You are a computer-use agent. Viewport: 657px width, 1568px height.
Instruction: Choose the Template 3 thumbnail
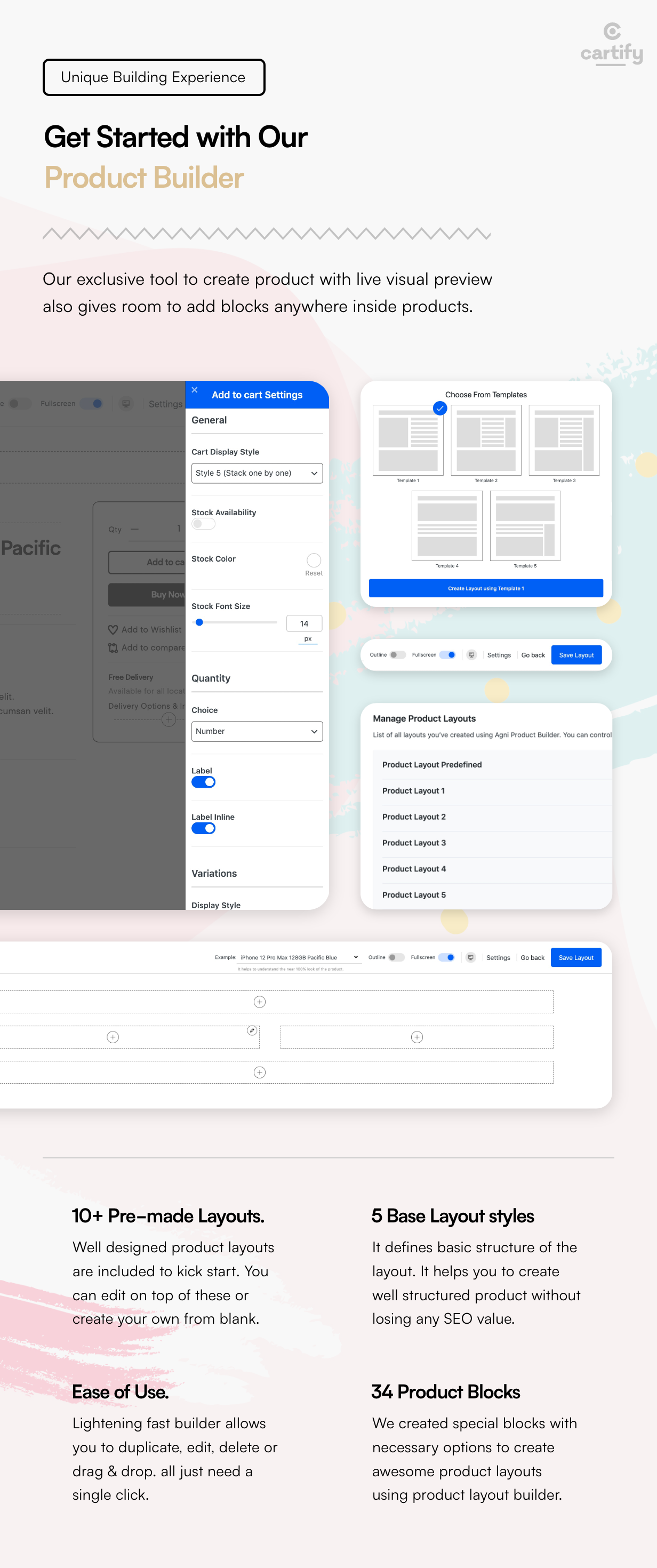pos(564,439)
